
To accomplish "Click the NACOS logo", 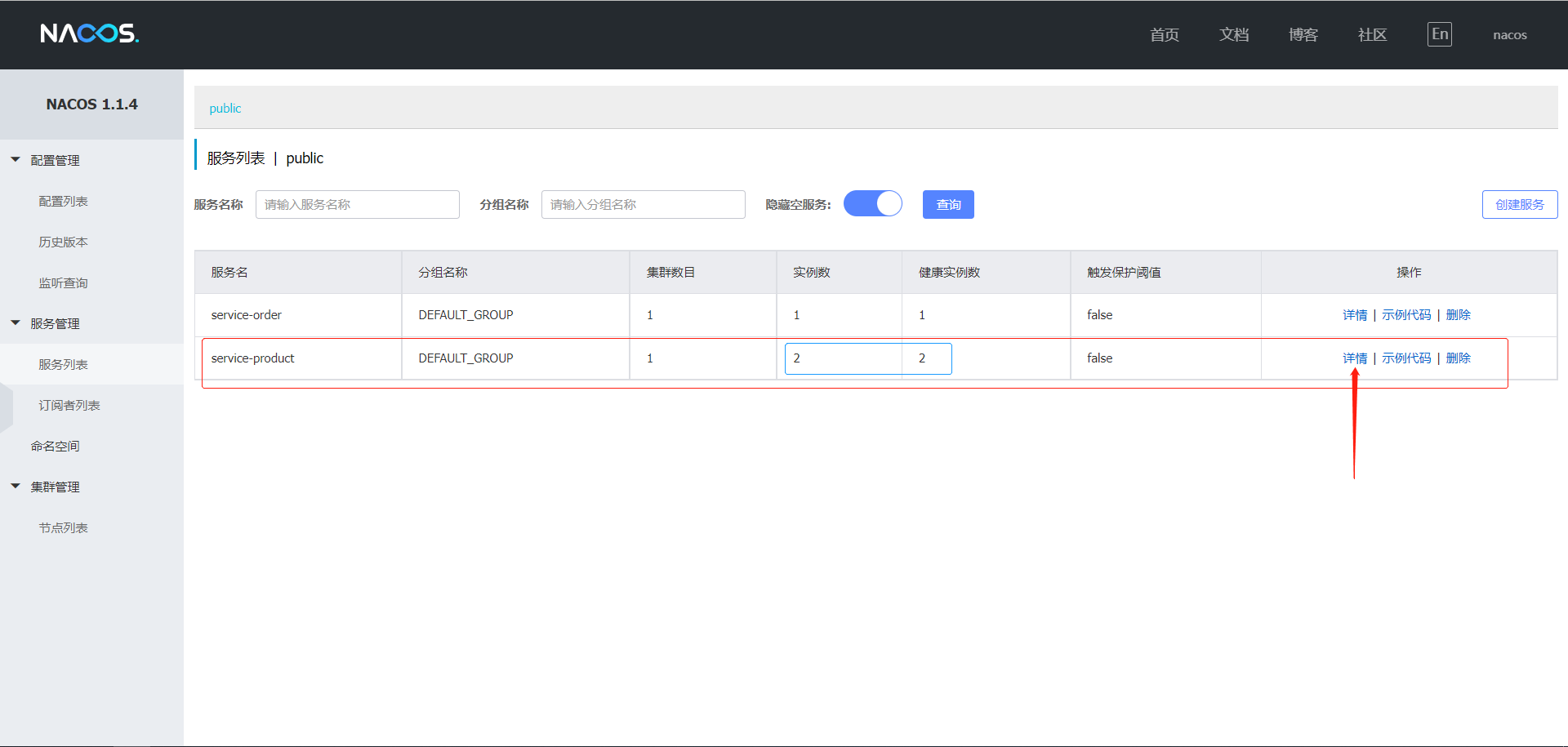I will point(90,33).
